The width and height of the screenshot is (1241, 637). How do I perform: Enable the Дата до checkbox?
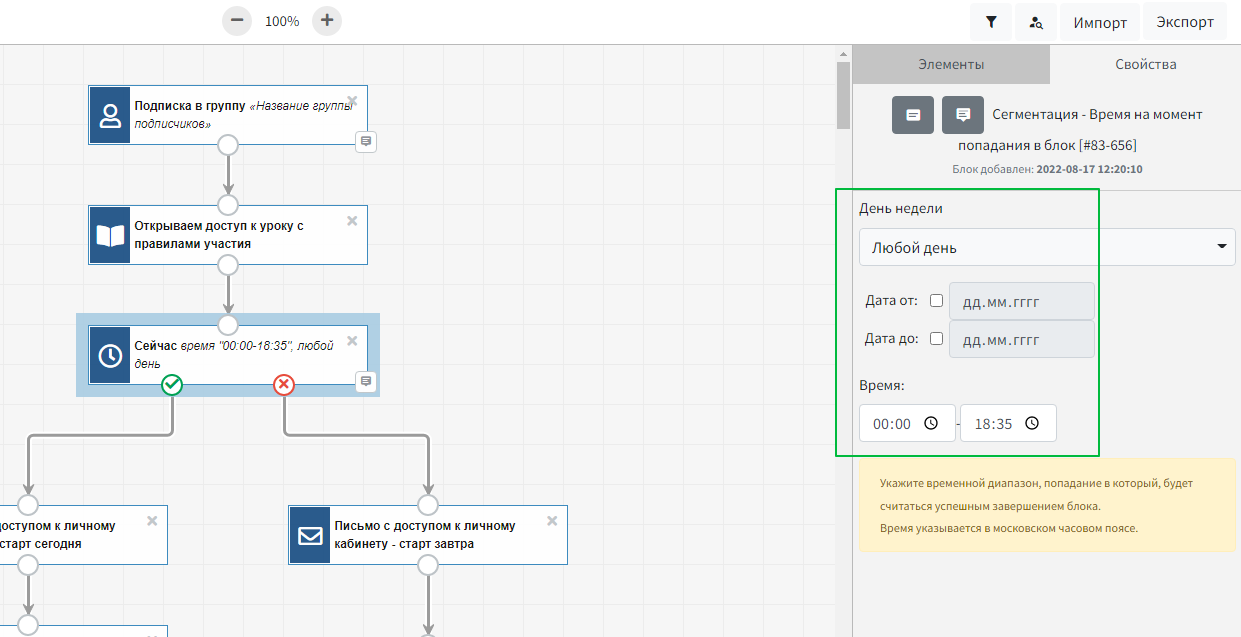pos(936,338)
